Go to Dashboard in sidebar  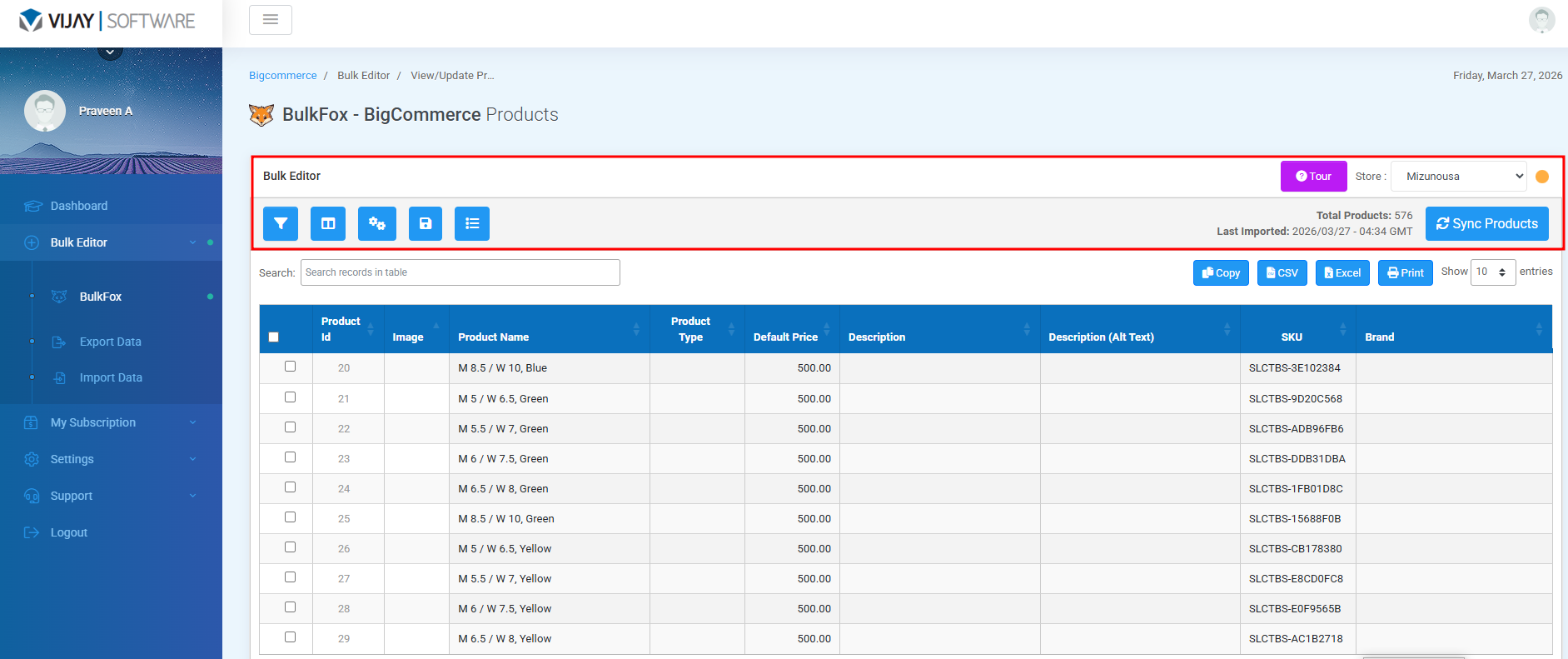[79, 206]
